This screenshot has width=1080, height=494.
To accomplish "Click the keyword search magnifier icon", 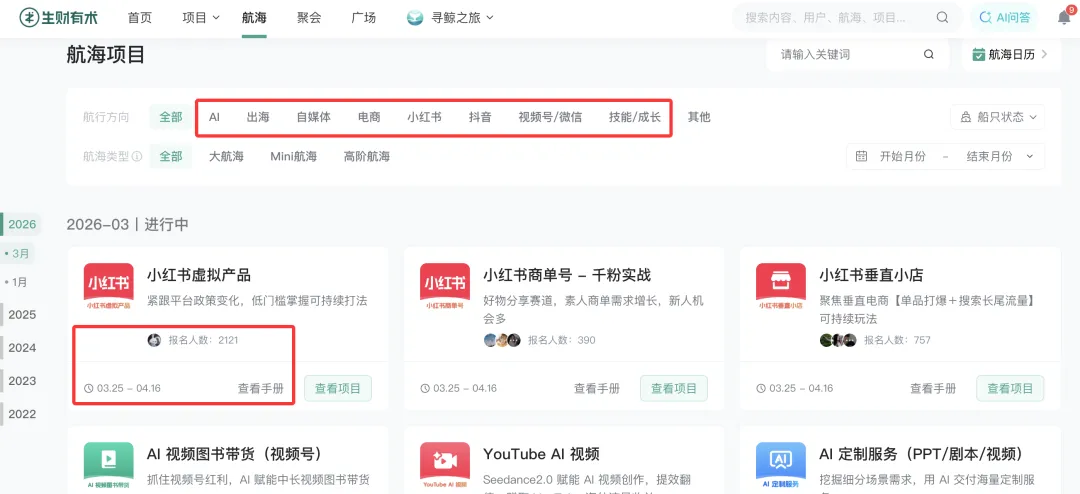I will [x=928, y=54].
